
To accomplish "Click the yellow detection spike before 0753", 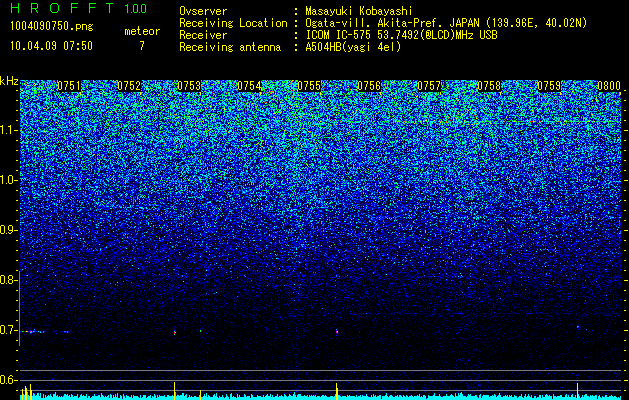I will tap(174, 391).
